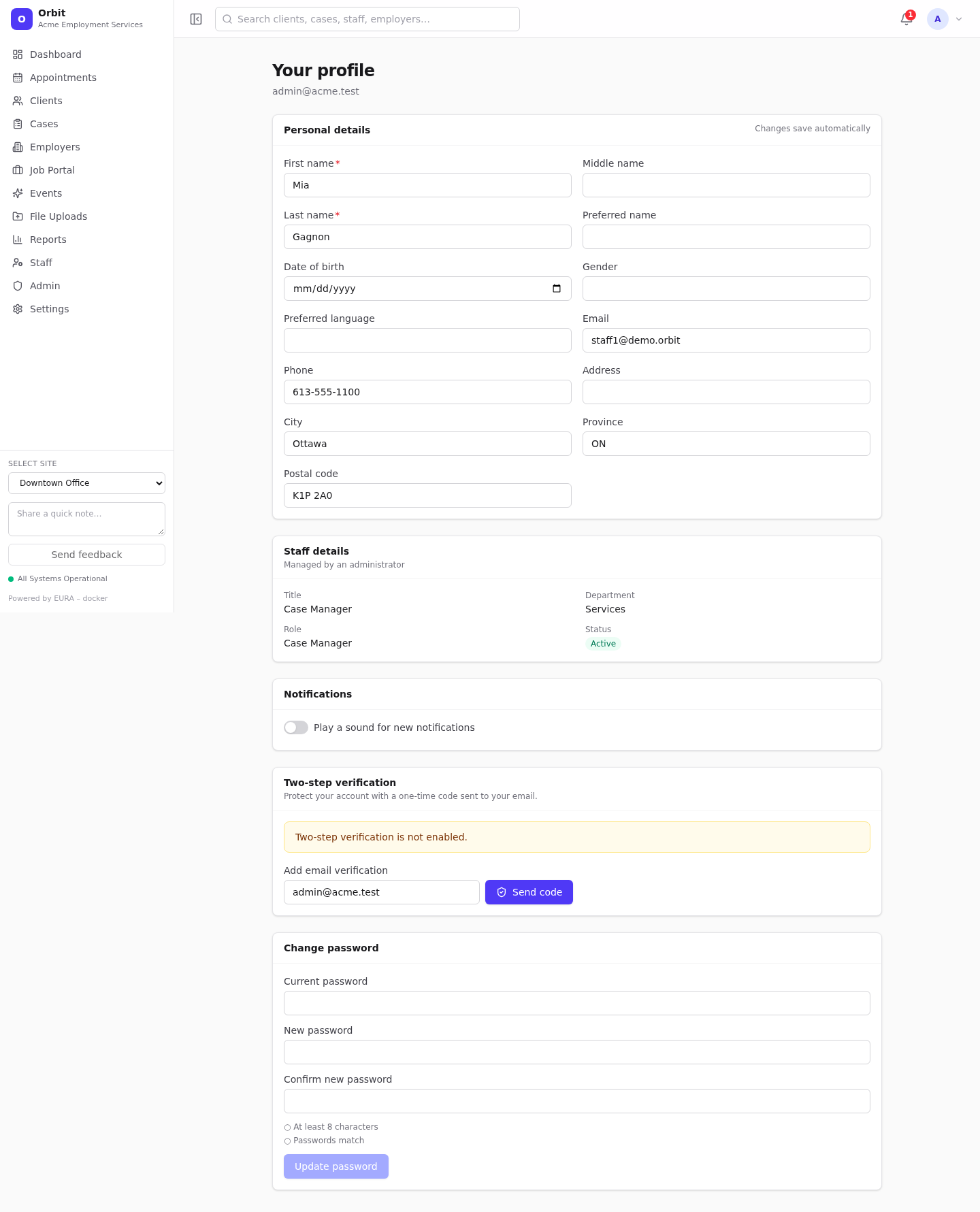Click the Current password field
Image resolution: width=980 pixels, height=1212 pixels.
[x=577, y=1003]
